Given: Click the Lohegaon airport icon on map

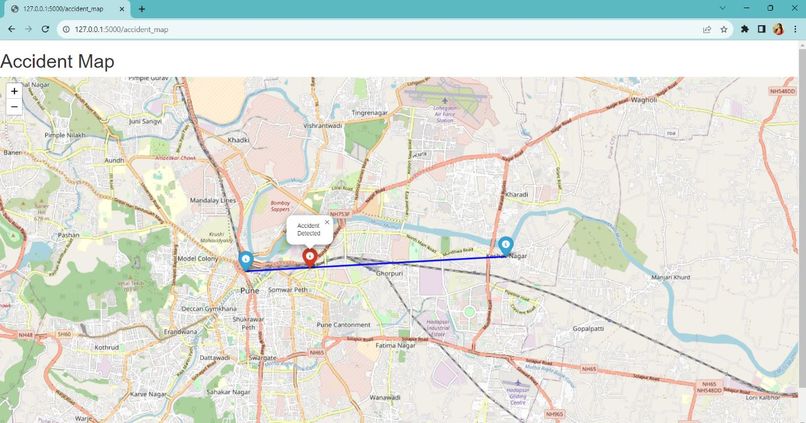Looking at the screenshot, I should 445,100.
